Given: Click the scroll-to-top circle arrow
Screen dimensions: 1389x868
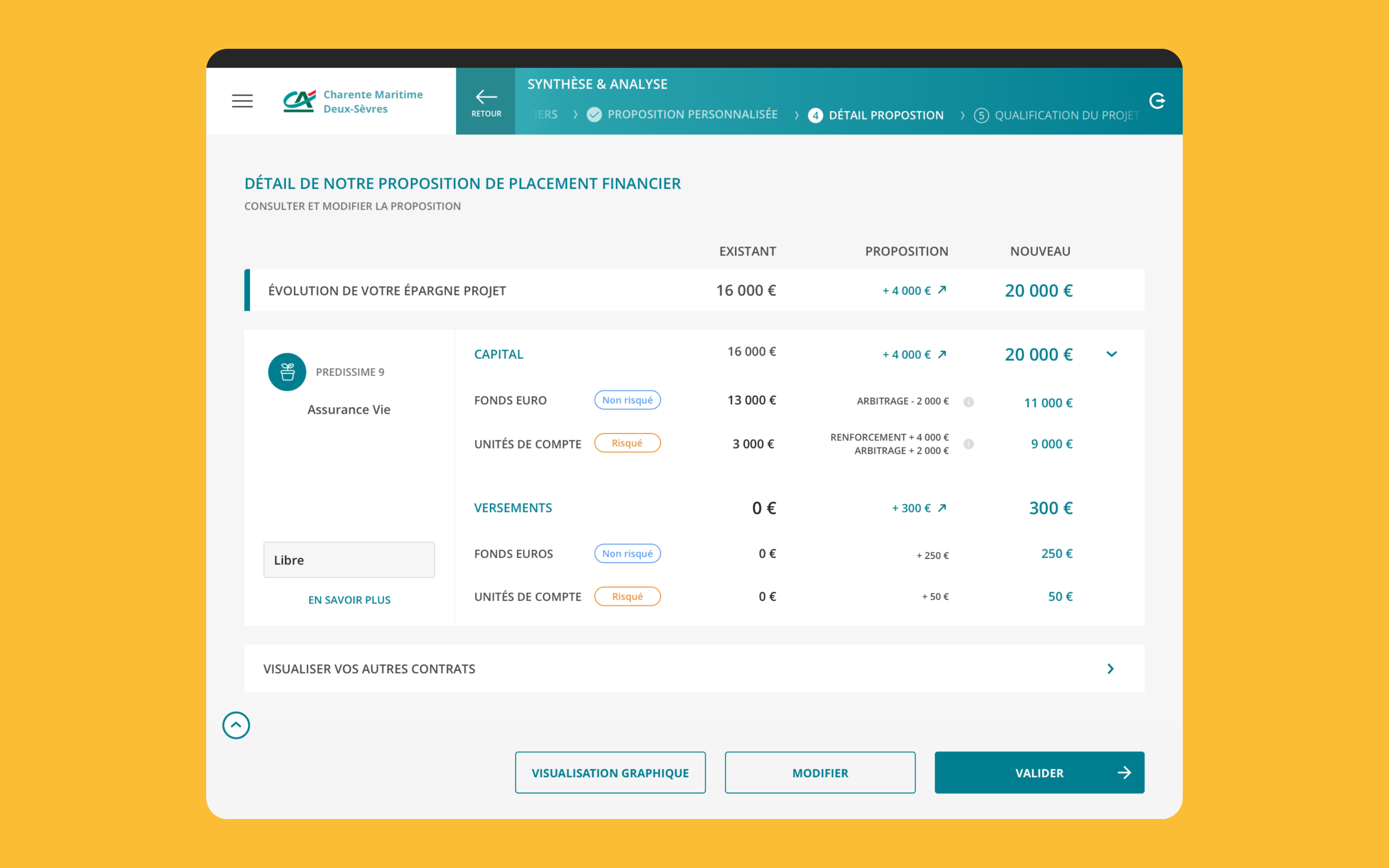Looking at the screenshot, I should [x=235, y=725].
